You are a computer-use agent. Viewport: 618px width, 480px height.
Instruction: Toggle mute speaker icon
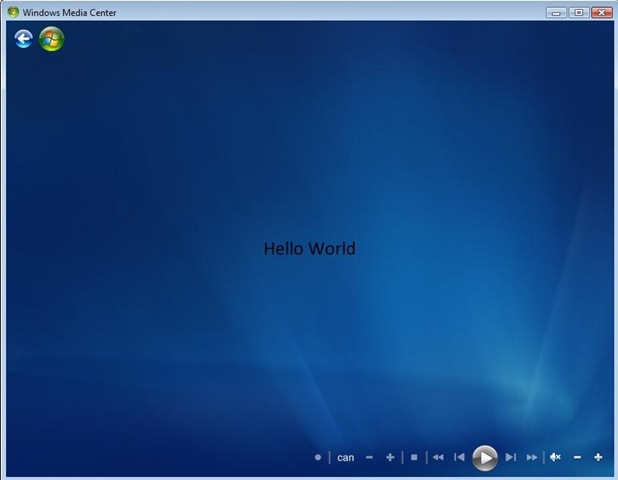coord(555,457)
